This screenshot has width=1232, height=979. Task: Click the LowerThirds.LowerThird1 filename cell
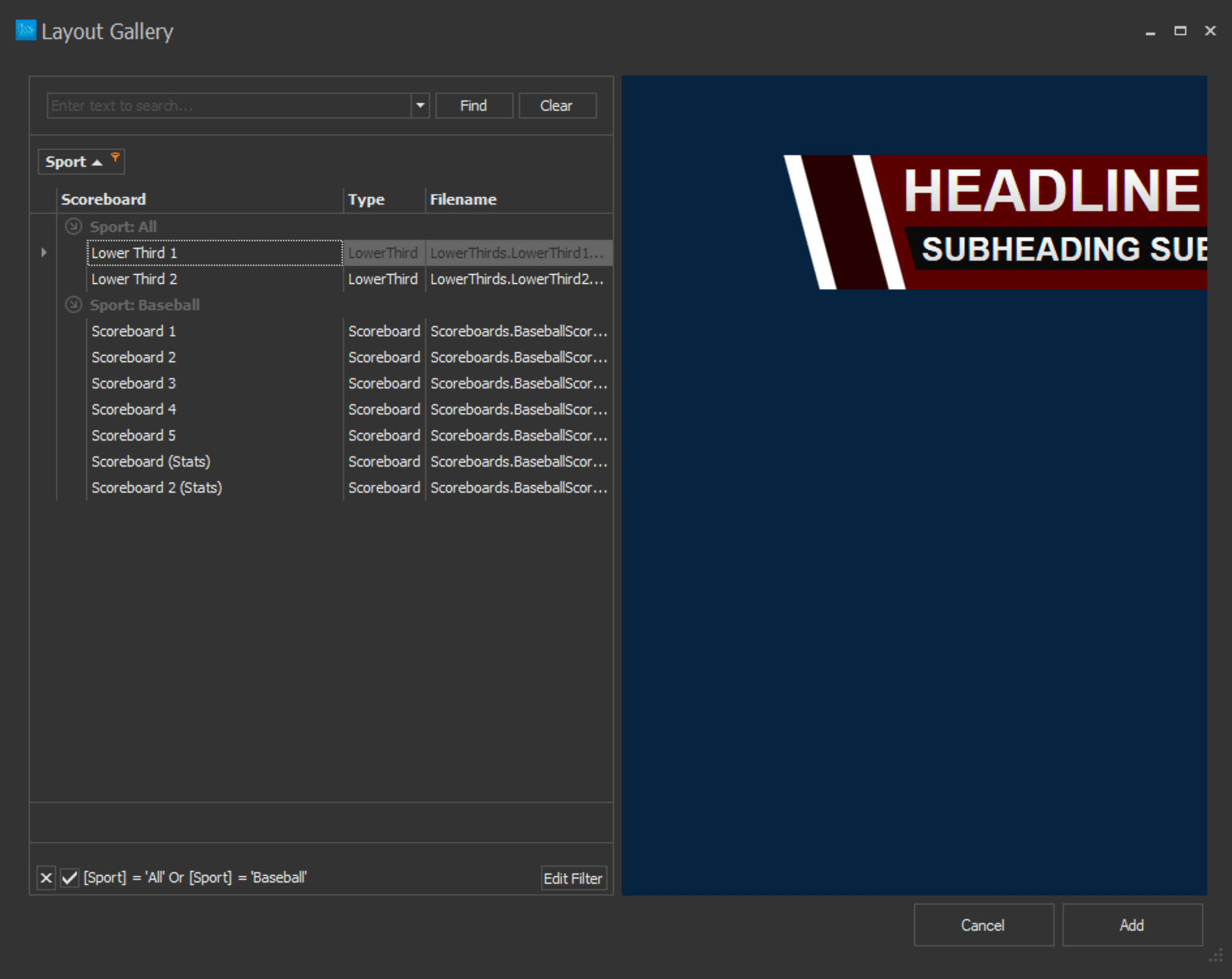click(x=519, y=253)
